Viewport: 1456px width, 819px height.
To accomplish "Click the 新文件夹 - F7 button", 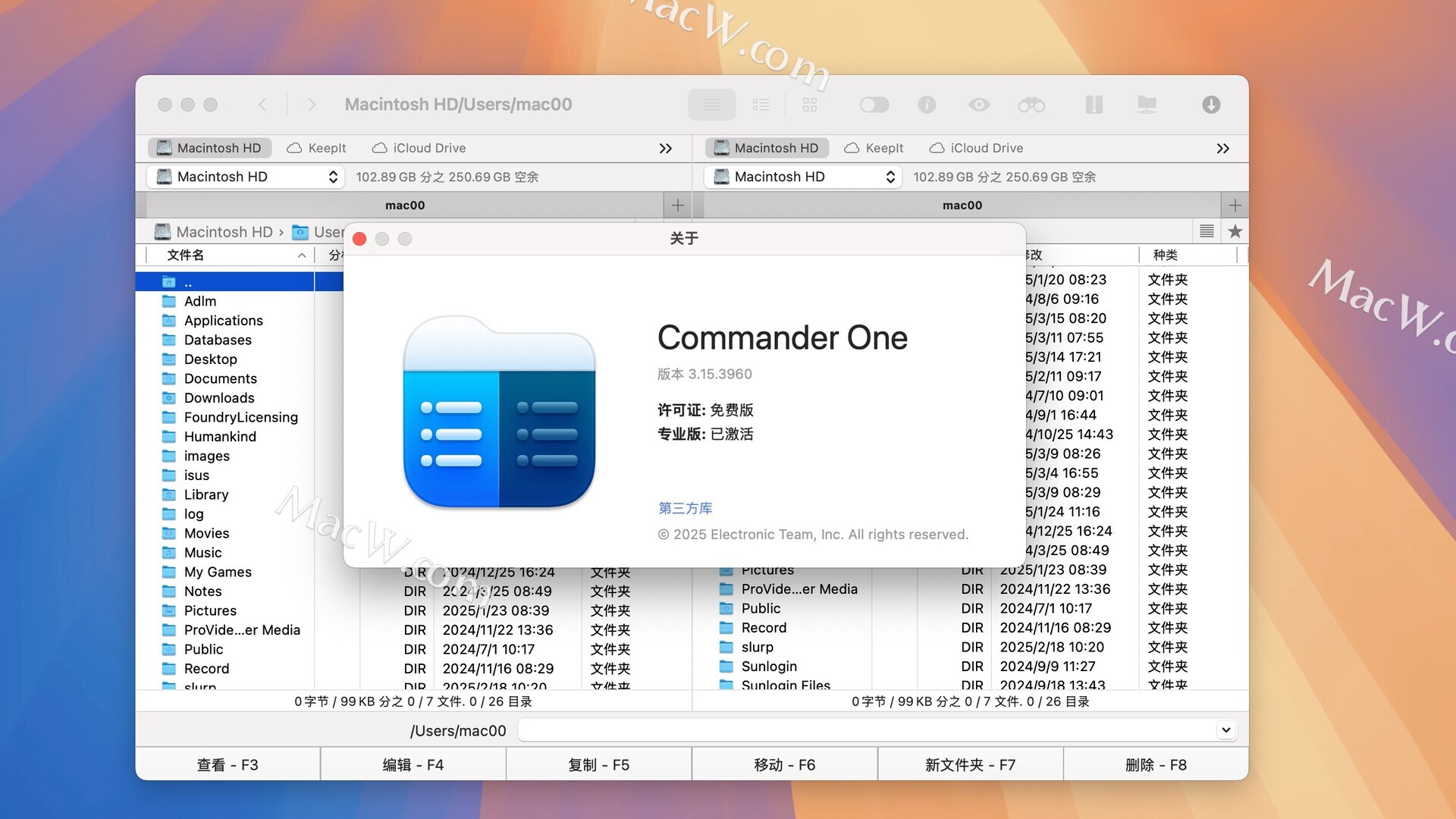I will tap(971, 765).
